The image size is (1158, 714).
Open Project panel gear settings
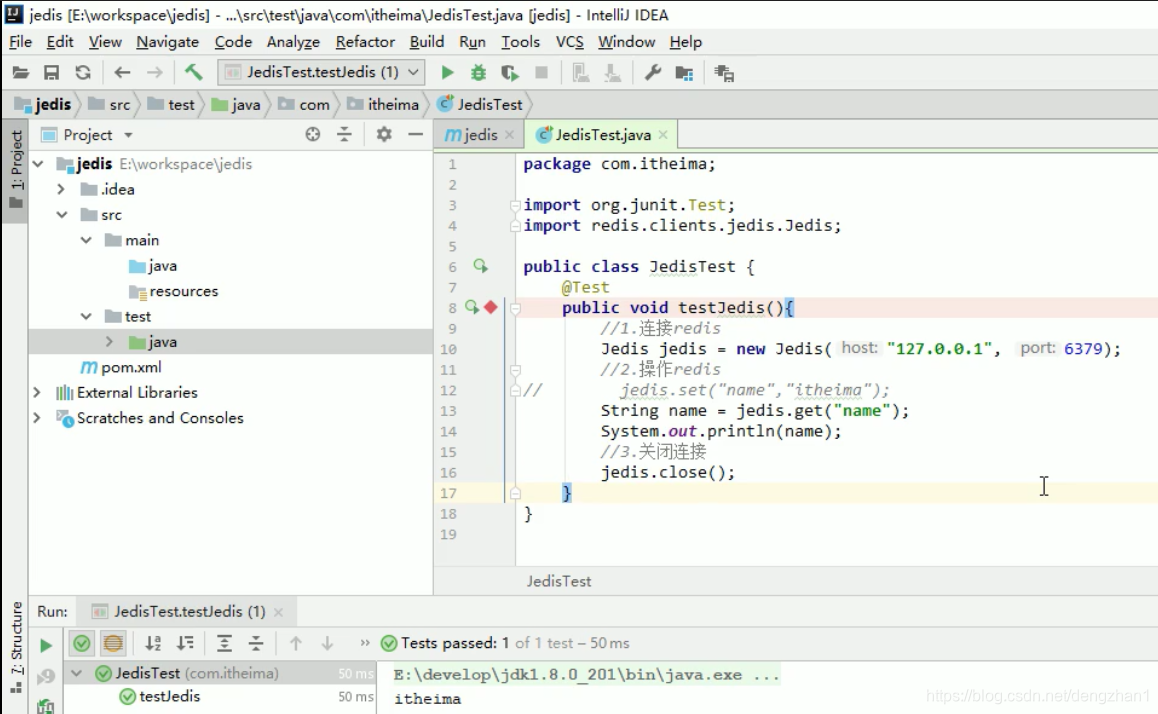[384, 134]
